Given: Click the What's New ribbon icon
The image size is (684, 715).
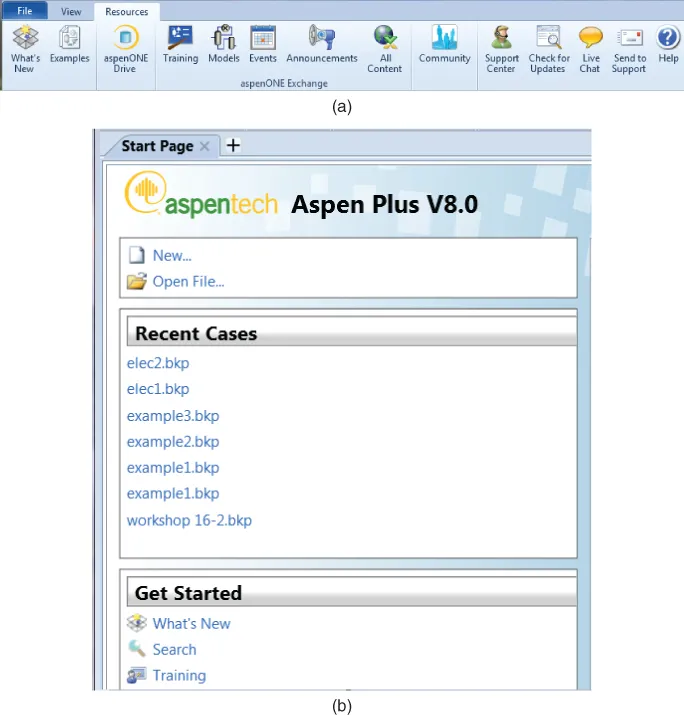Looking at the screenshot, I should (25, 40).
